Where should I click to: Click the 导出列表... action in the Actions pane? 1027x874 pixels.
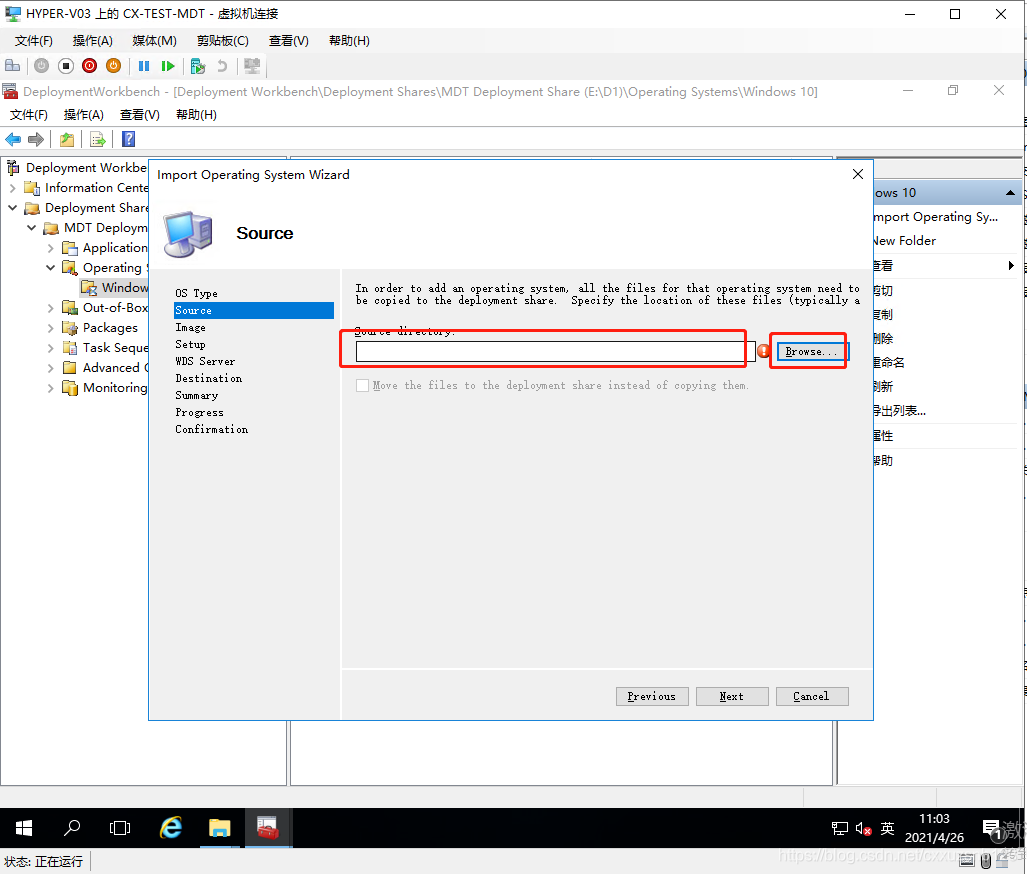899,411
